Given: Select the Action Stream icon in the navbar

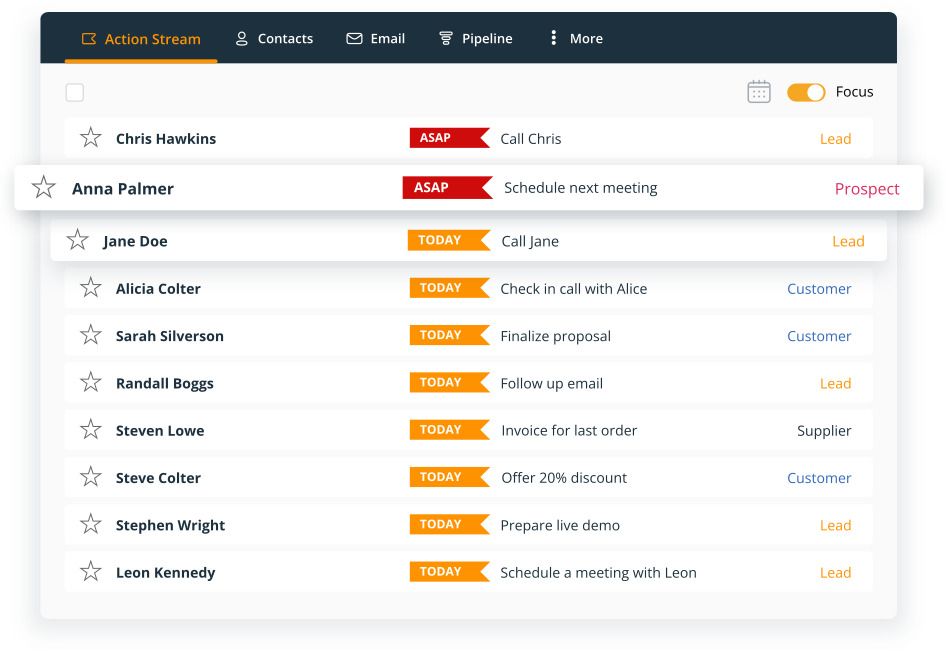Looking at the screenshot, I should (89, 38).
